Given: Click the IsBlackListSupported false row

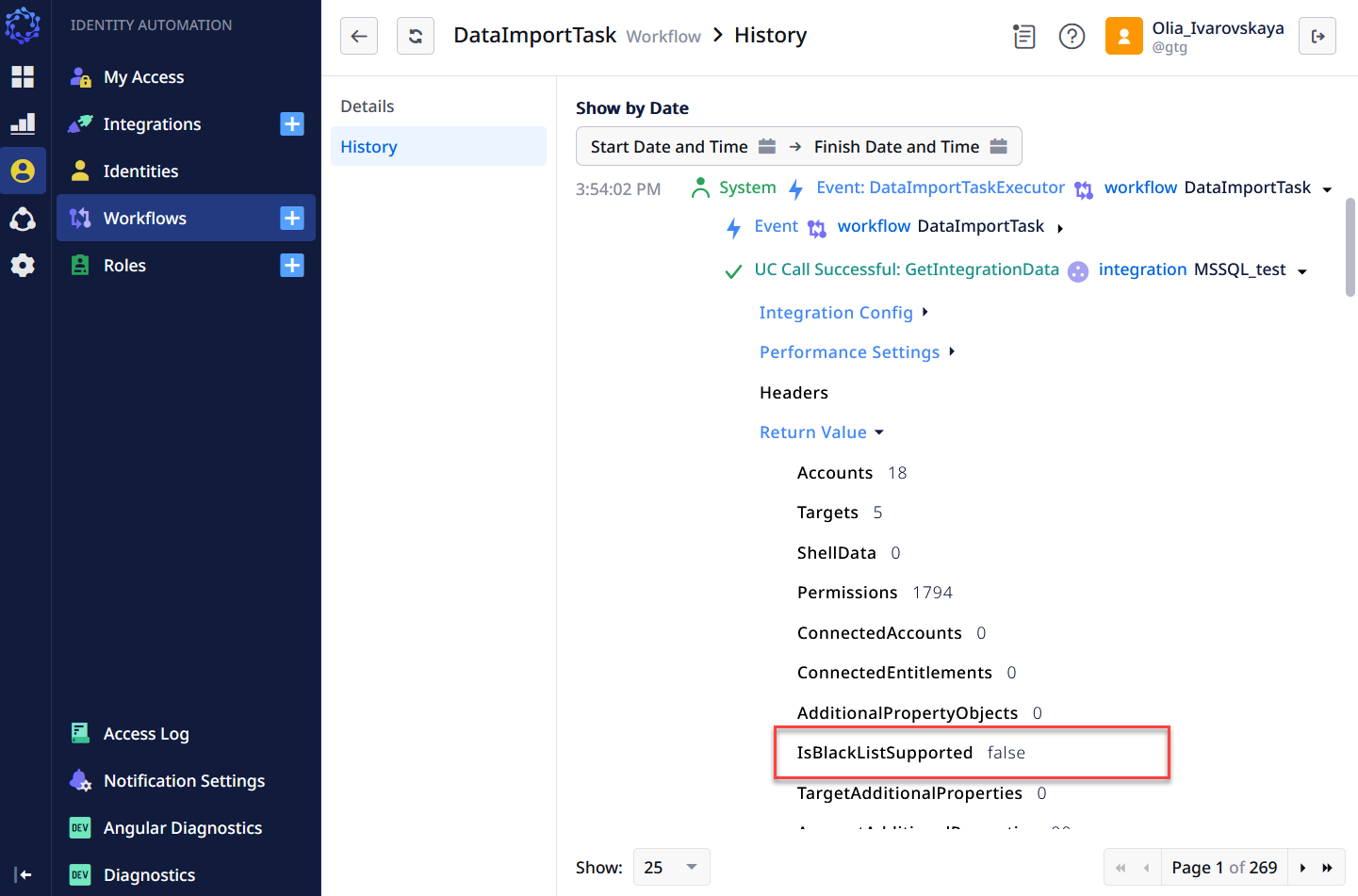Looking at the screenshot, I should coord(911,753).
